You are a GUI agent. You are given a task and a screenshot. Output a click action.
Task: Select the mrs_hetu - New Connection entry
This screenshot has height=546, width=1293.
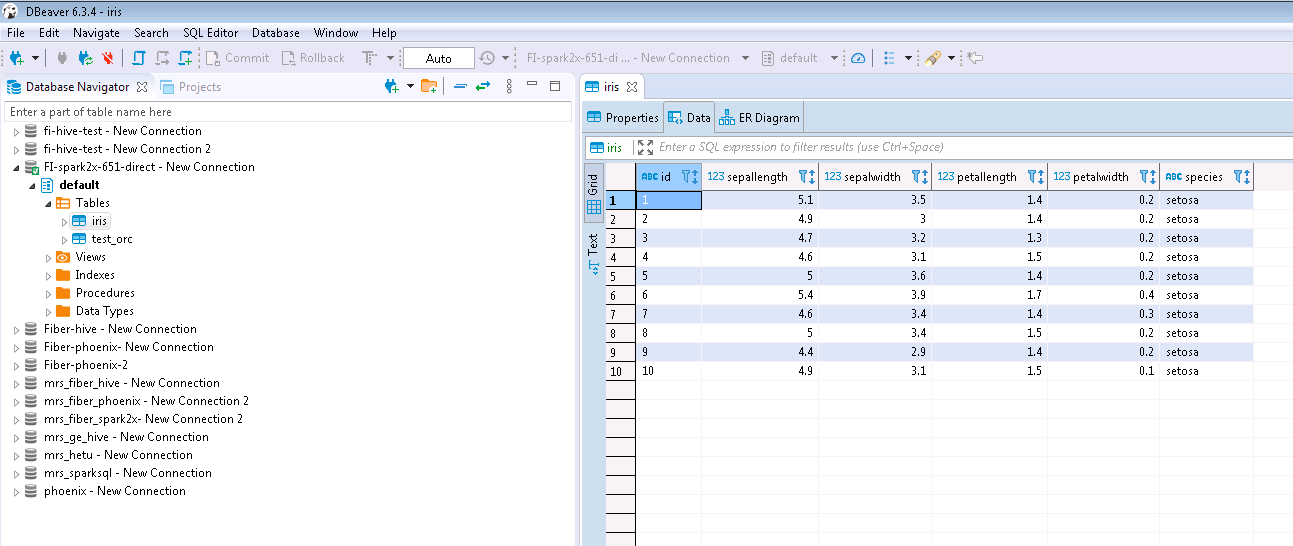tap(118, 455)
